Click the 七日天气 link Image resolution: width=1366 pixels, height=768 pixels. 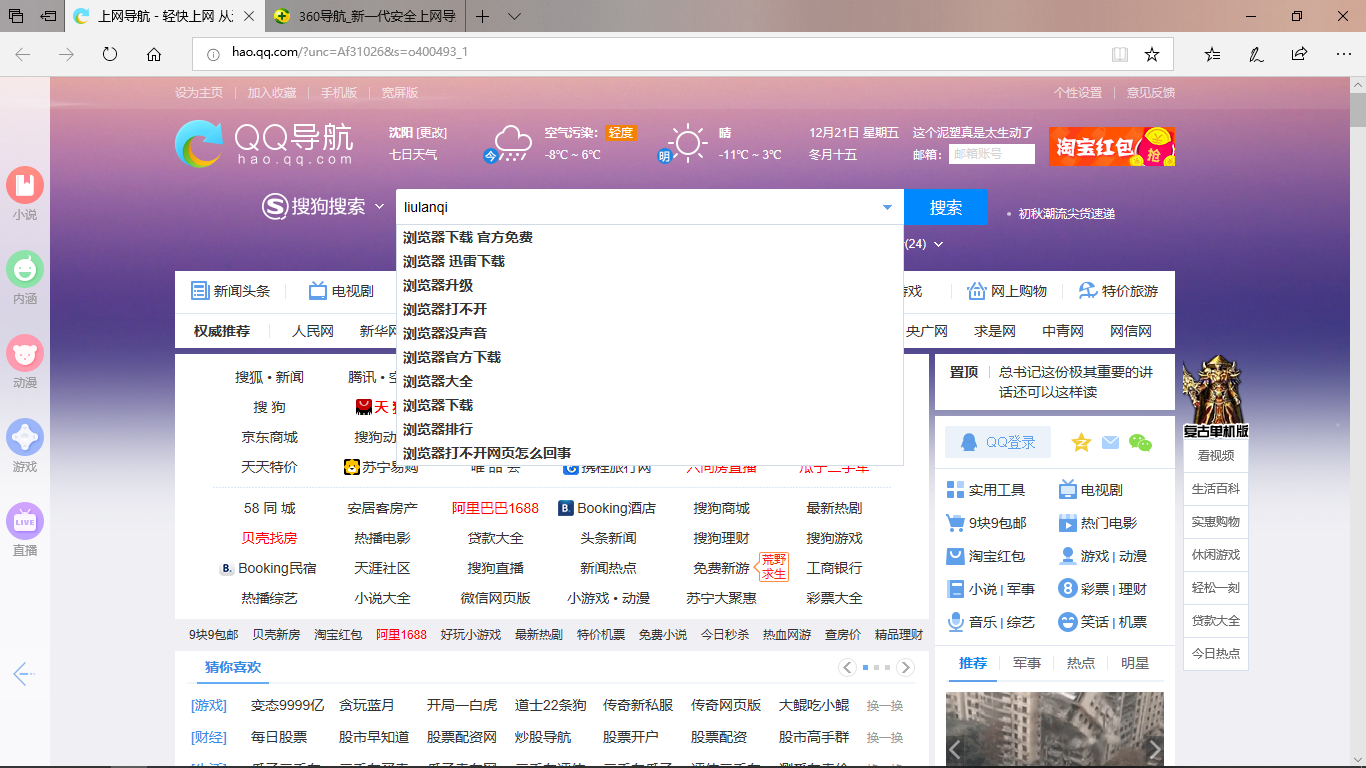[413, 155]
